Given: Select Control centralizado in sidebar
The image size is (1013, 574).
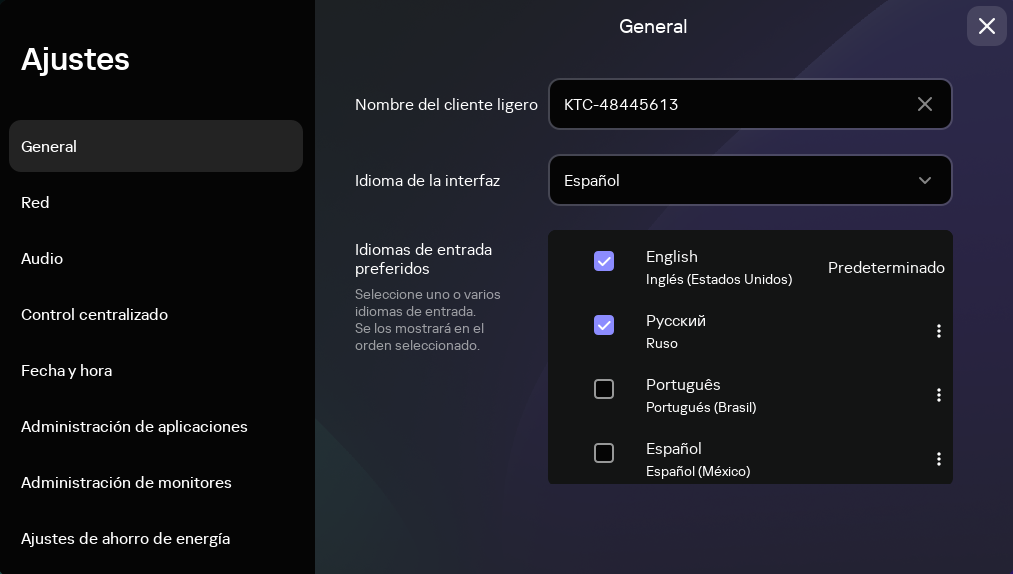Looking at the screenshot, I should click(95, 314).
